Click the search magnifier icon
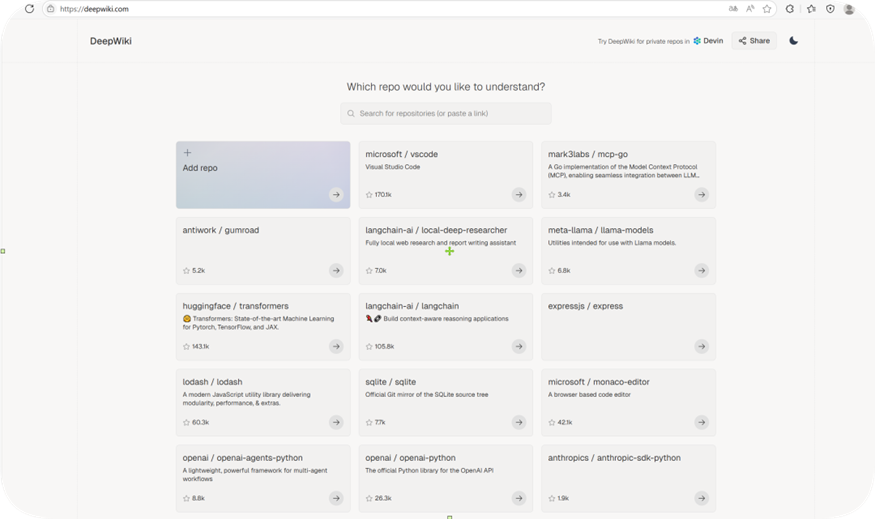875x519 pixels. [351, 113]
